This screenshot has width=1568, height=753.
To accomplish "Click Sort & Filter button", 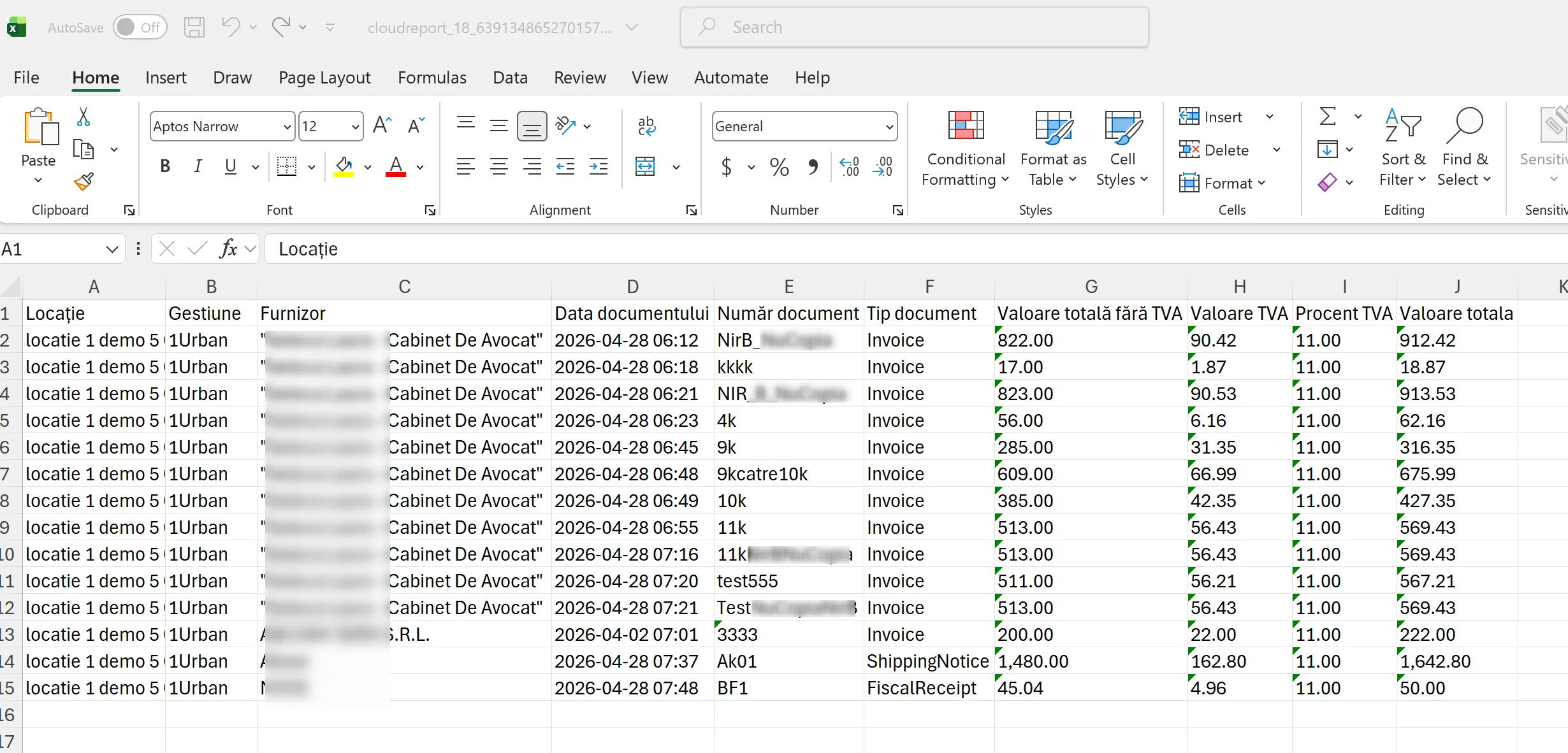I will pos(1403,148).
